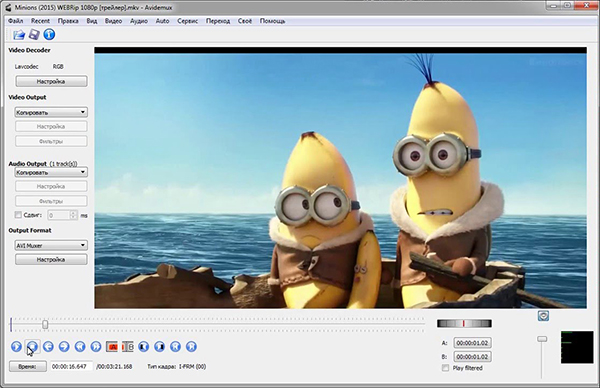Open the Recent menu
600x388 pixels.
pos(40,21)
